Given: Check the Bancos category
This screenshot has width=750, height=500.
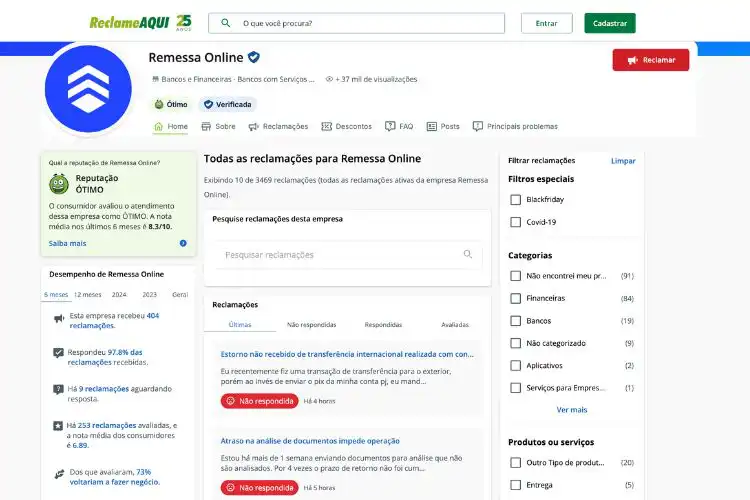Looking at the screenshot, I should pyautogui.click(x=516, y=321).
